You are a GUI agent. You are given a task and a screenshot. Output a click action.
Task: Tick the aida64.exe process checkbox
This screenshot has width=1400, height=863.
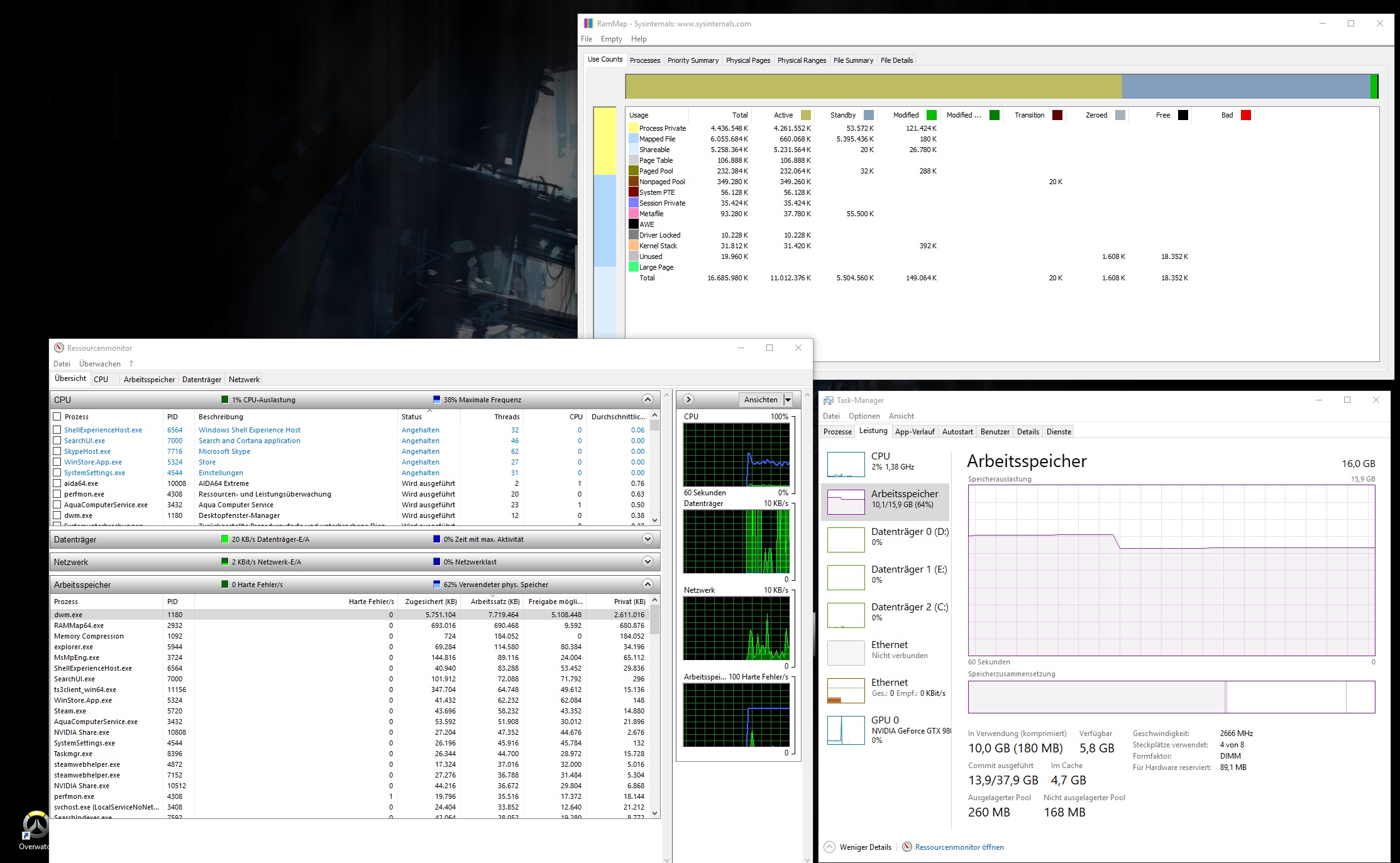[x=57, y=483]
